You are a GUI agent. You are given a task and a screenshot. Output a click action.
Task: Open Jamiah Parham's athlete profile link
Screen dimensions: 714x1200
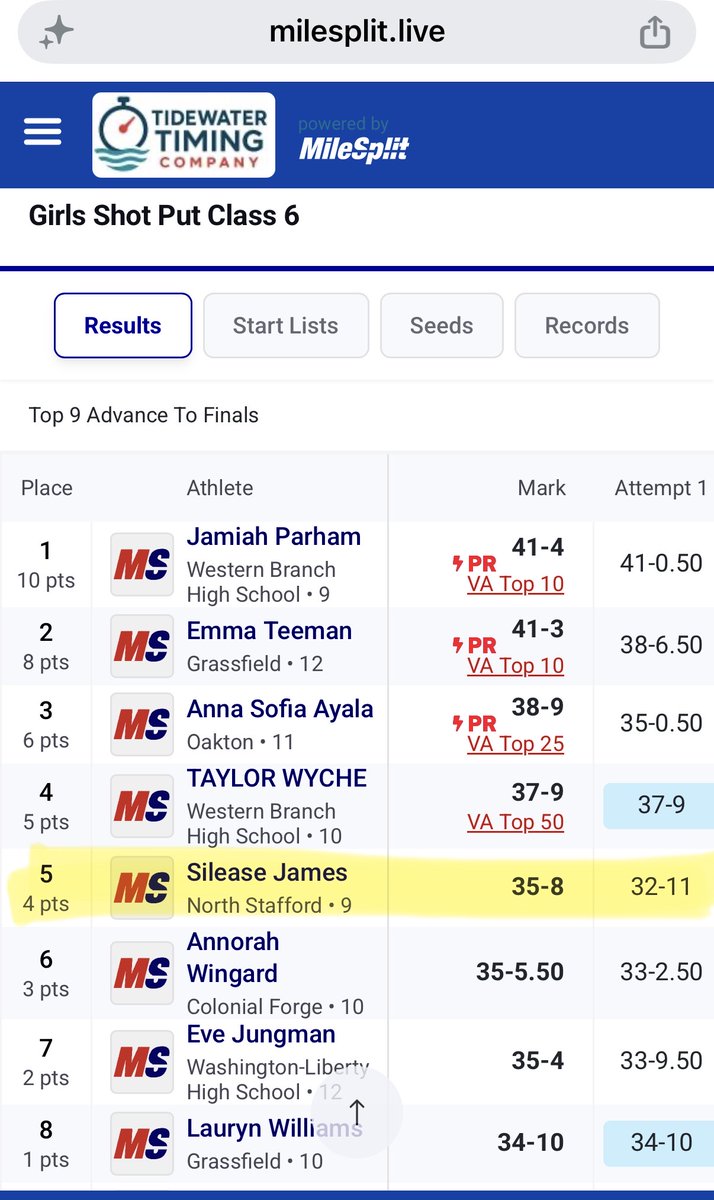click(274, 536)
